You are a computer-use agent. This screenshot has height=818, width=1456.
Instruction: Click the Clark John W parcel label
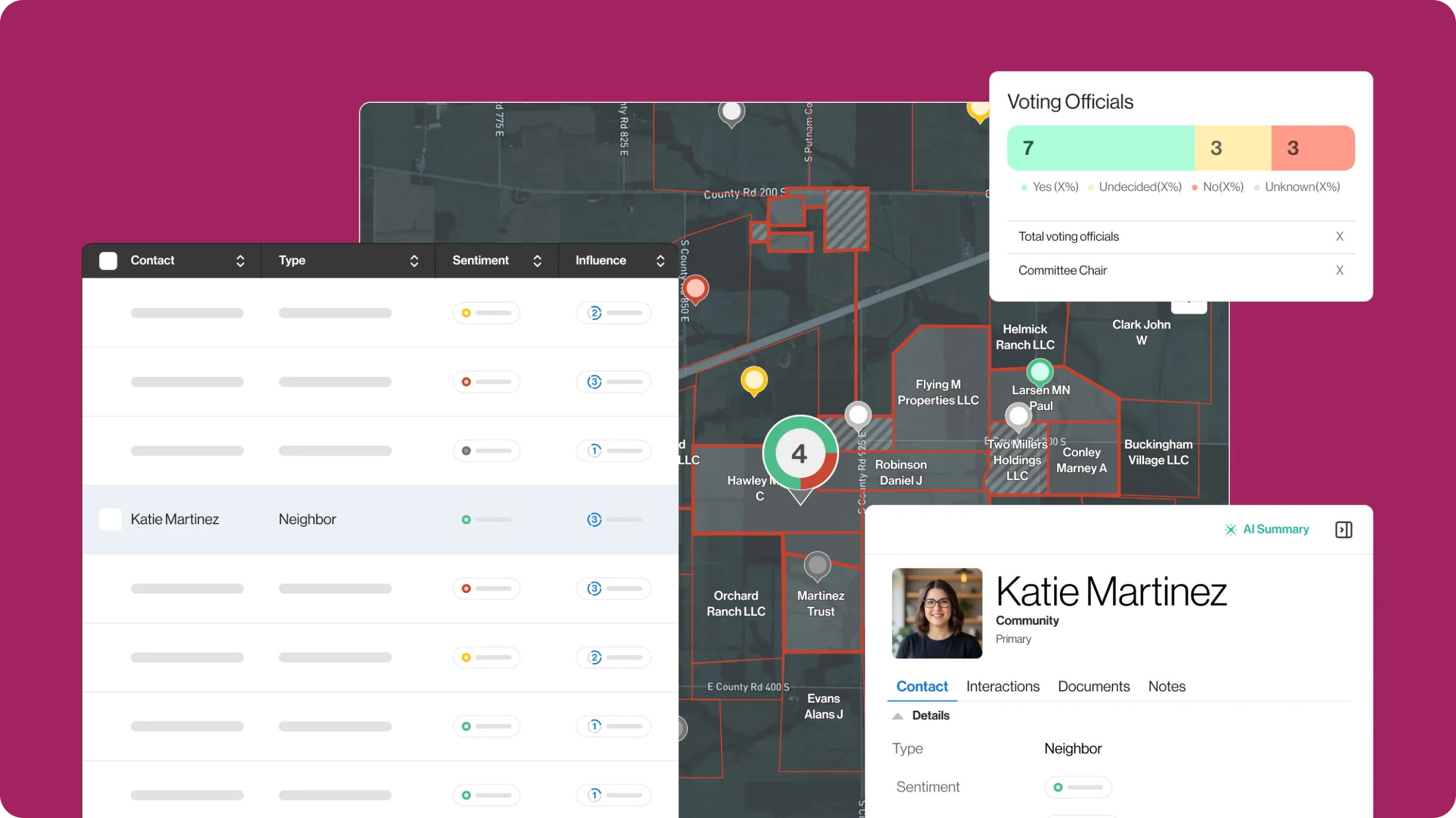1141,332
